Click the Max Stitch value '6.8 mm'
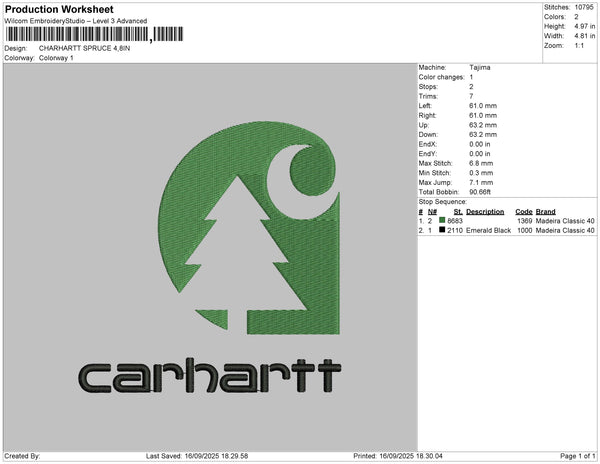The image size is (600, 464). [481, 163]
